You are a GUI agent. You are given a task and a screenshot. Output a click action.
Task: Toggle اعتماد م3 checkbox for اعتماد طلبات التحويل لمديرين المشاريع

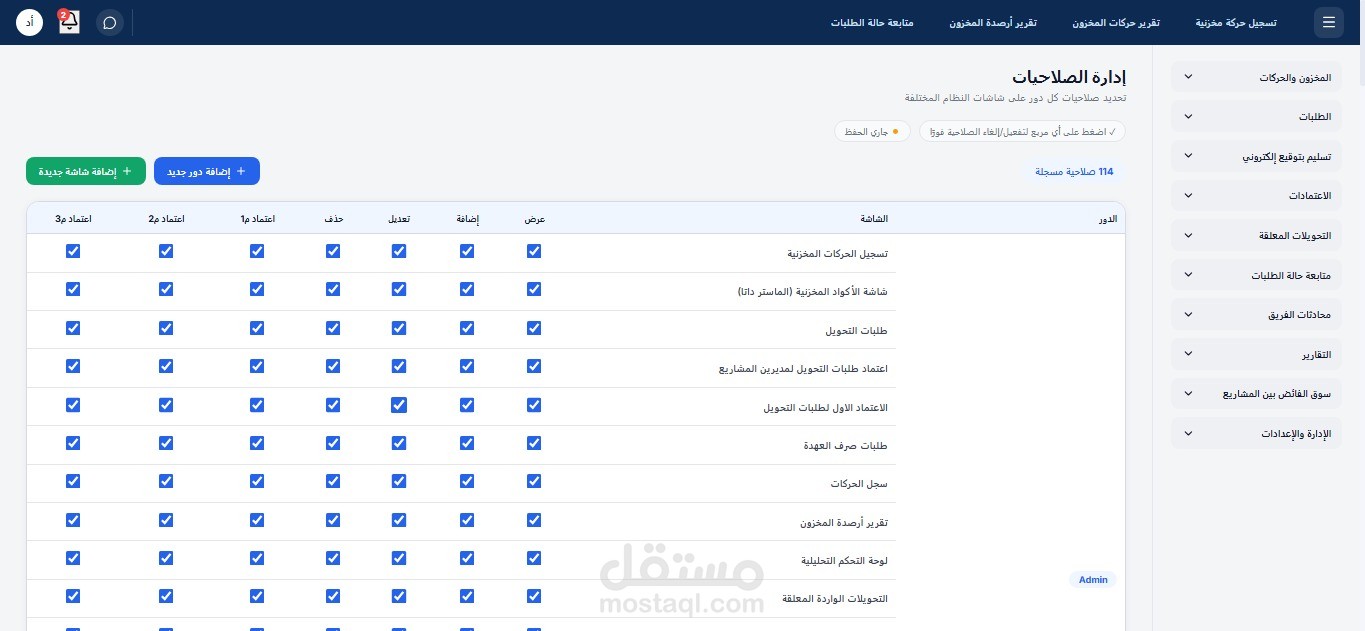(x=73, y=366)
